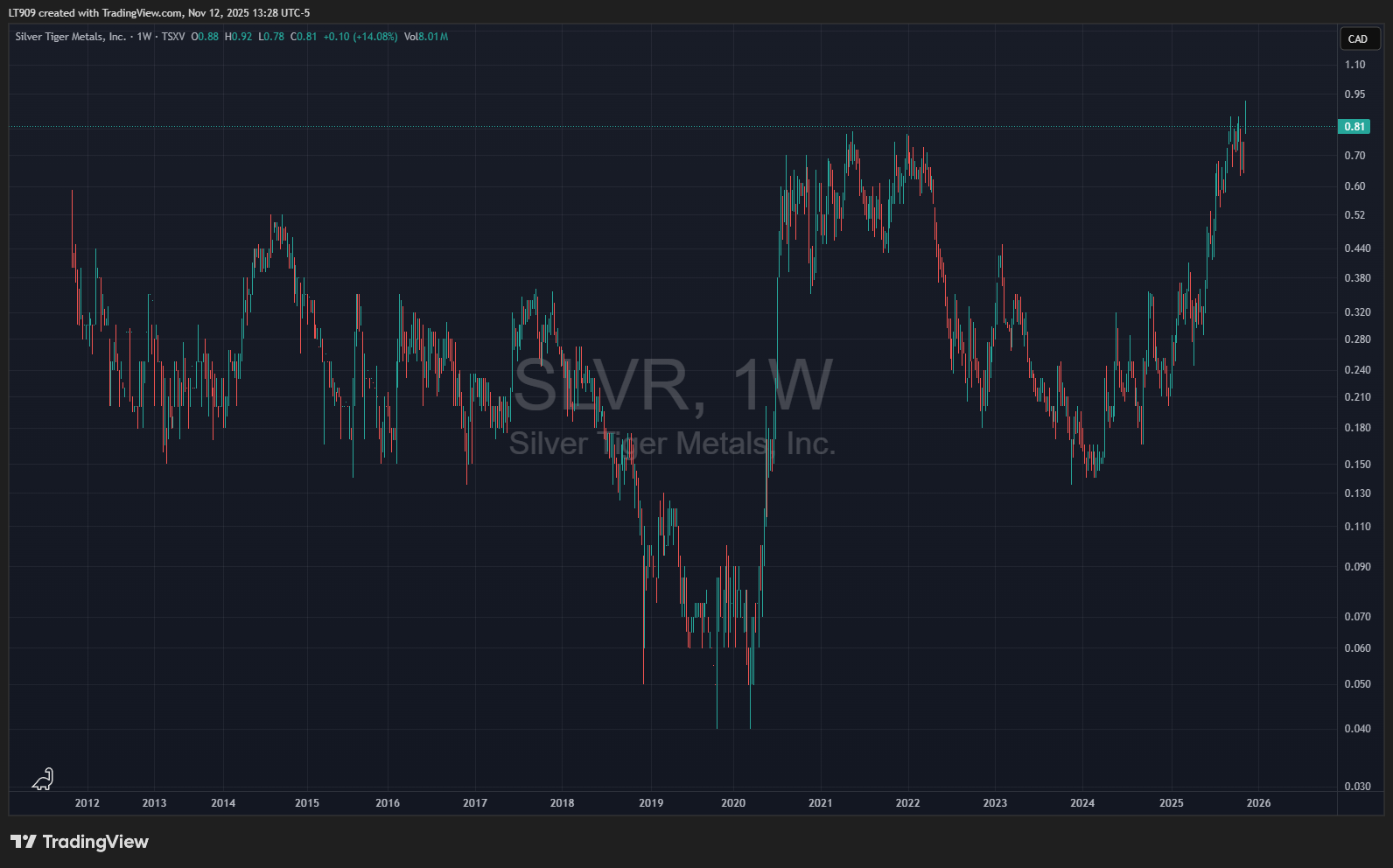Click the Vol 8.01 M volume value
This screenshot has height=868, width=1393.
coord(426,37)
